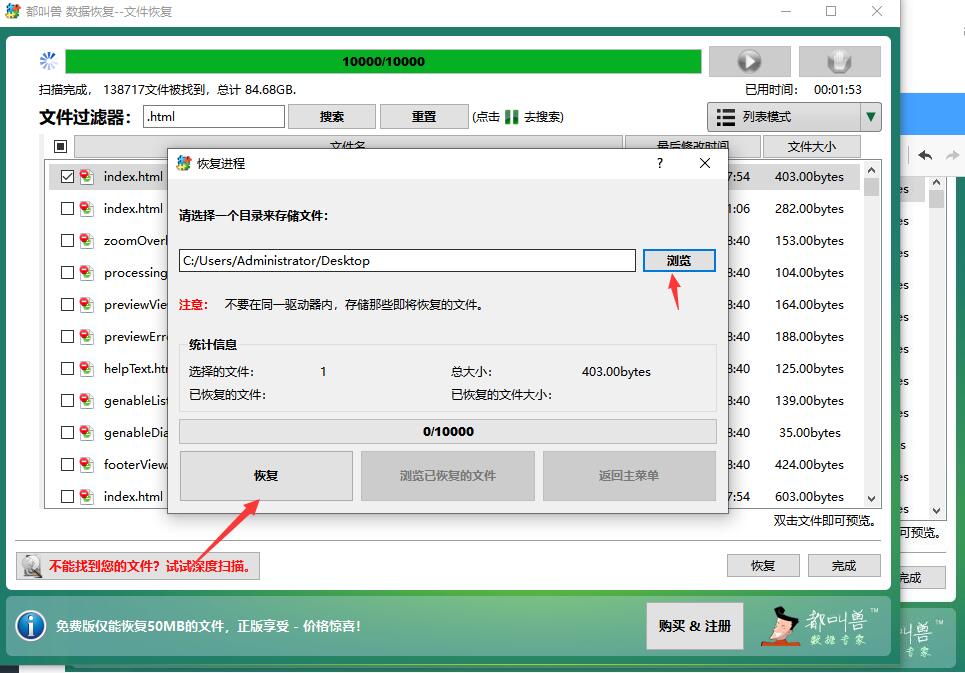Select the 403.00bytes size cell
Viewport: 965px width, 673px height.
click(809, 177)
